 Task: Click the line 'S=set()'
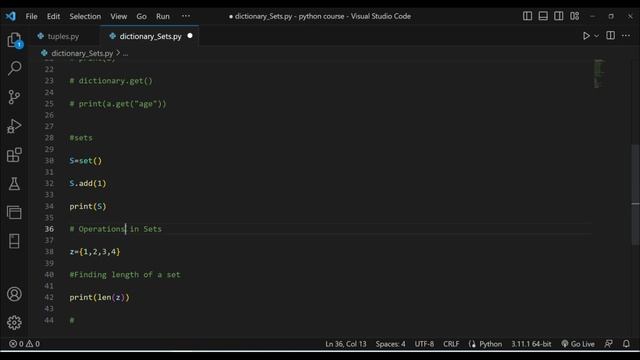tap(86, 161)
